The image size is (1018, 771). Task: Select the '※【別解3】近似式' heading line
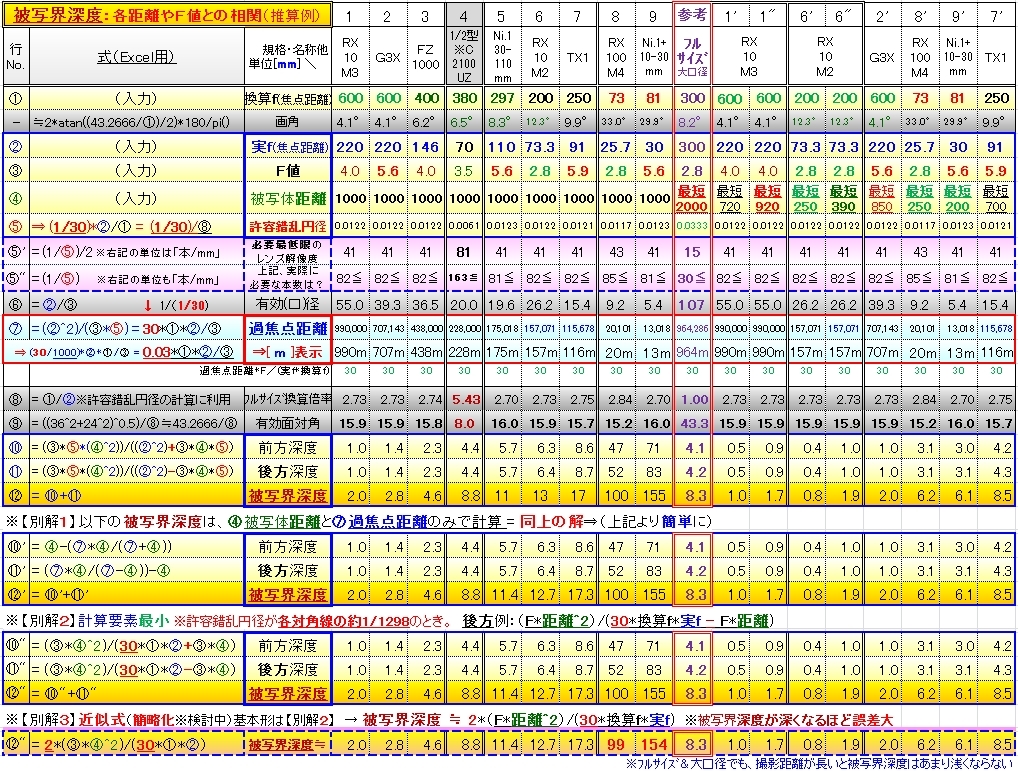pyautogui.click(x=449, y=720)
